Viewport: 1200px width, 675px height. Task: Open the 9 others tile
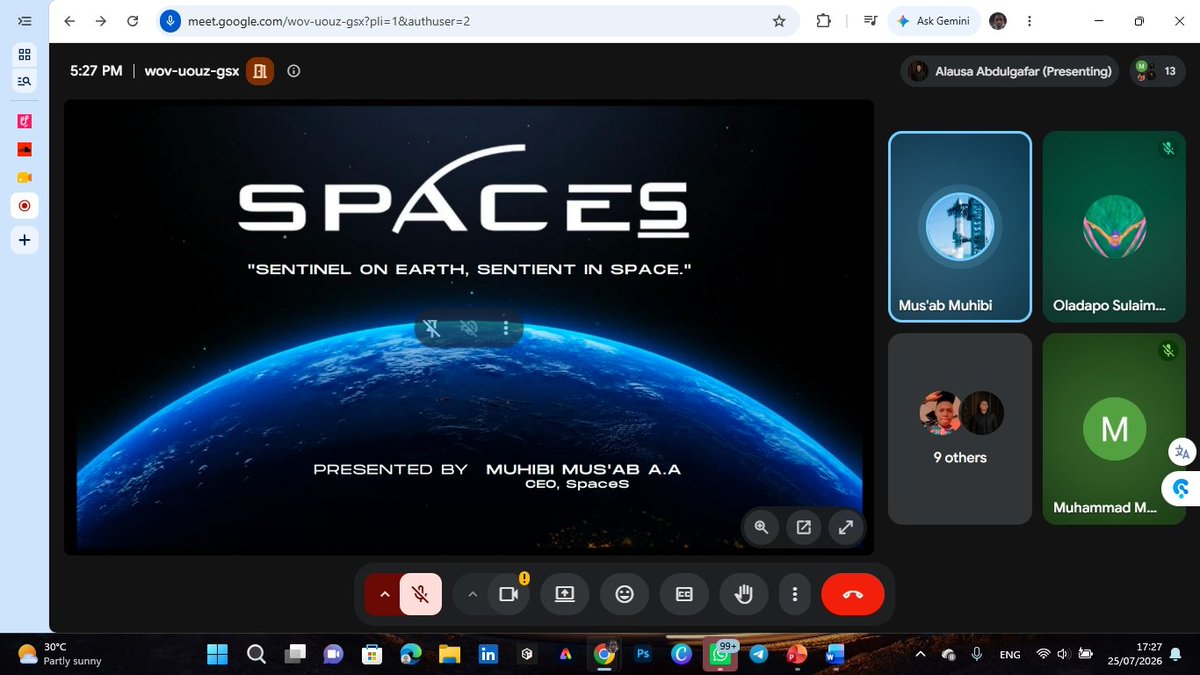(x=960, y=429)
